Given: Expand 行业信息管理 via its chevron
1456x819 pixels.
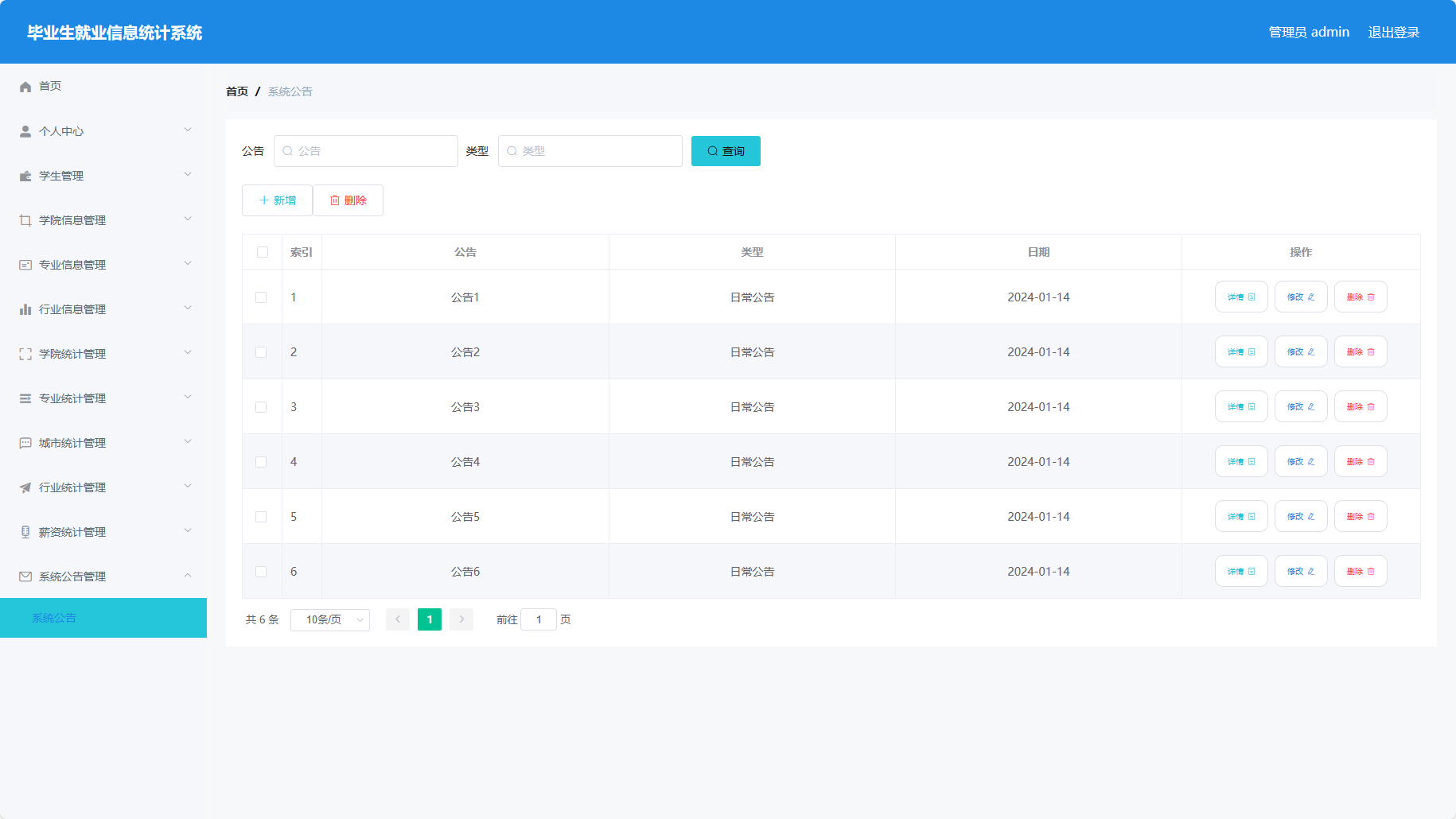Looking at the screenshot, I should pyautogui.click(x=188, y=308).
